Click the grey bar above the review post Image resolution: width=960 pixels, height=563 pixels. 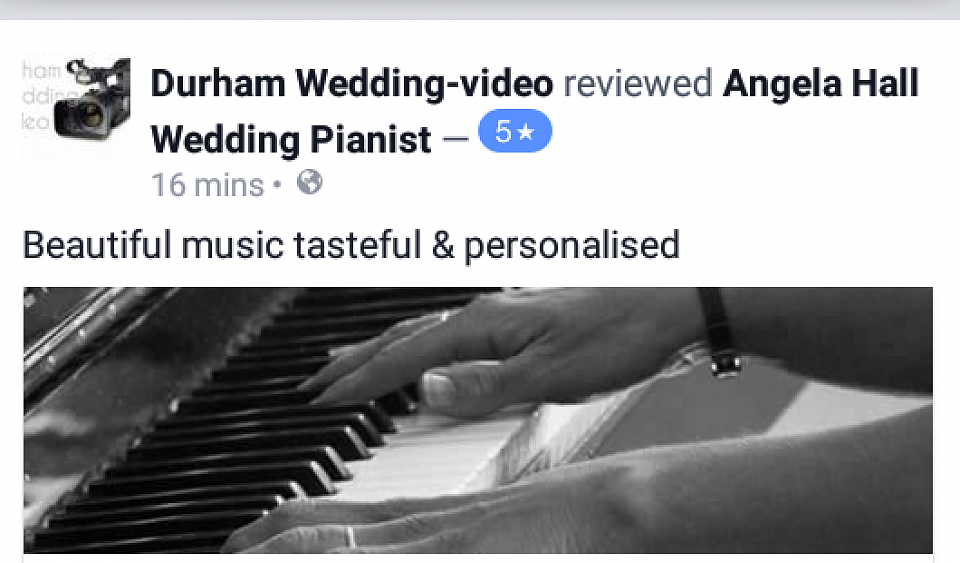coord(480,9)
